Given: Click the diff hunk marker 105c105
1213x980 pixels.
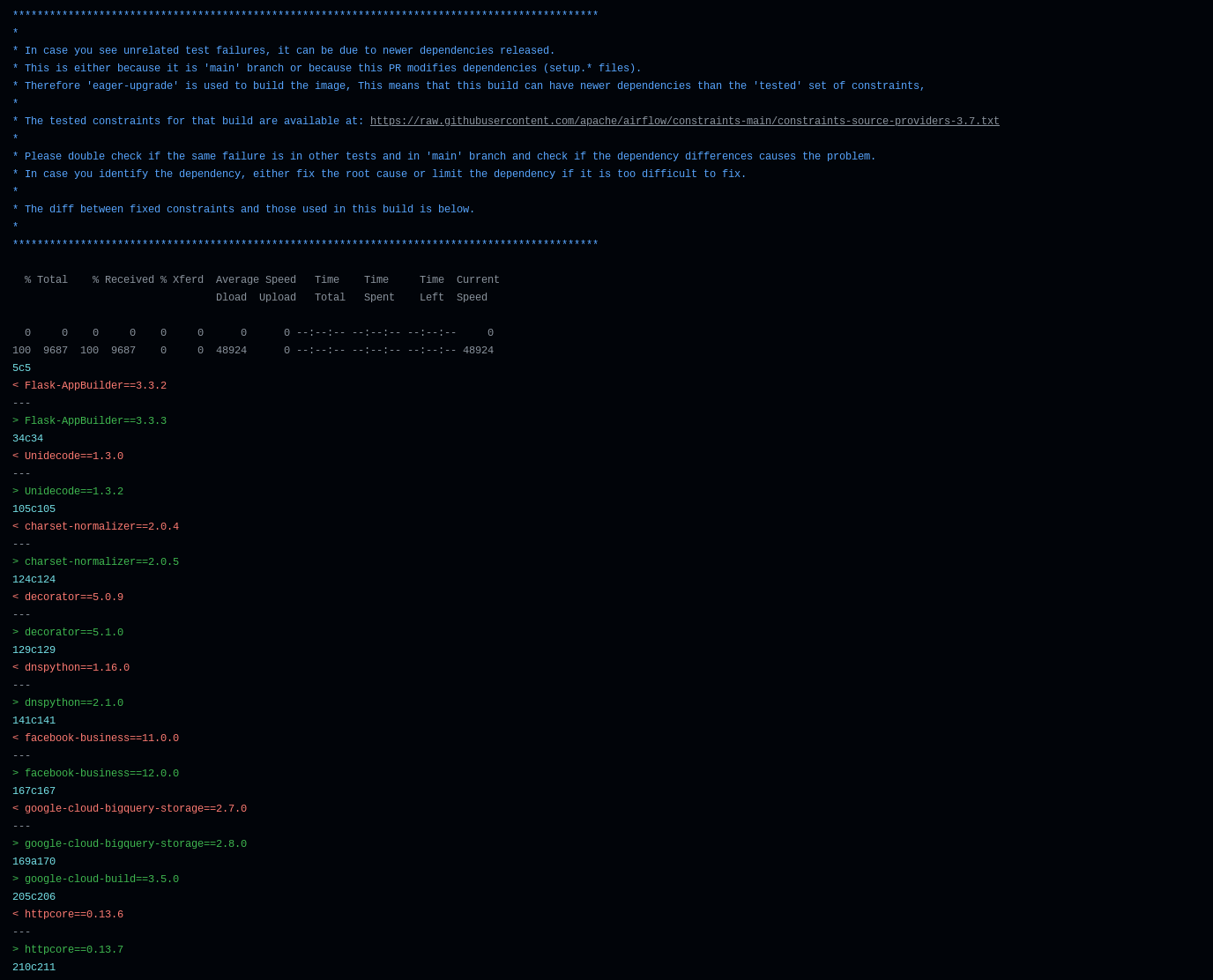Looking at the screenshot, I should tap(33, 509).
